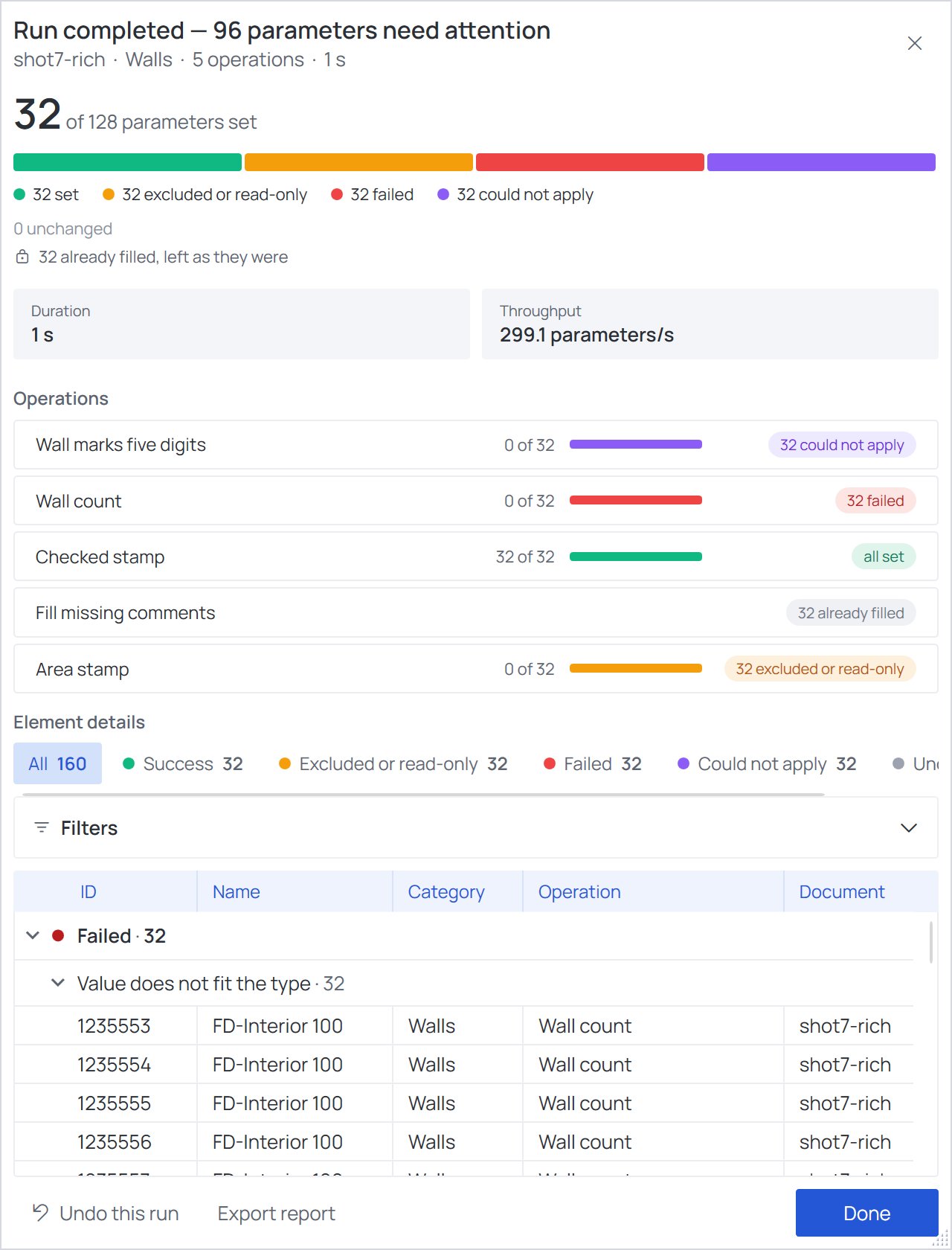
Task: Open the 'Wall marks five digits' operation row
Action: 476,445
